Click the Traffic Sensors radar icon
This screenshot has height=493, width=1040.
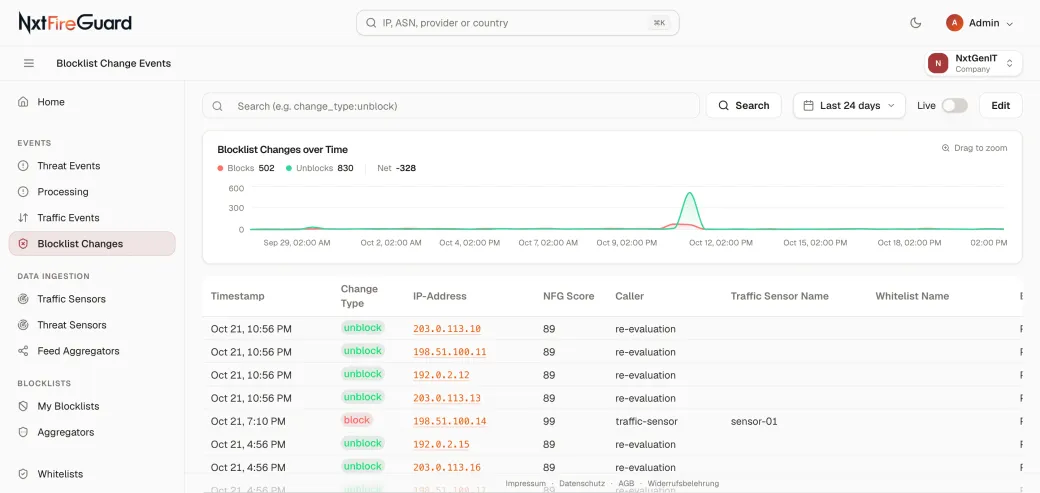(x=23, y=299)
